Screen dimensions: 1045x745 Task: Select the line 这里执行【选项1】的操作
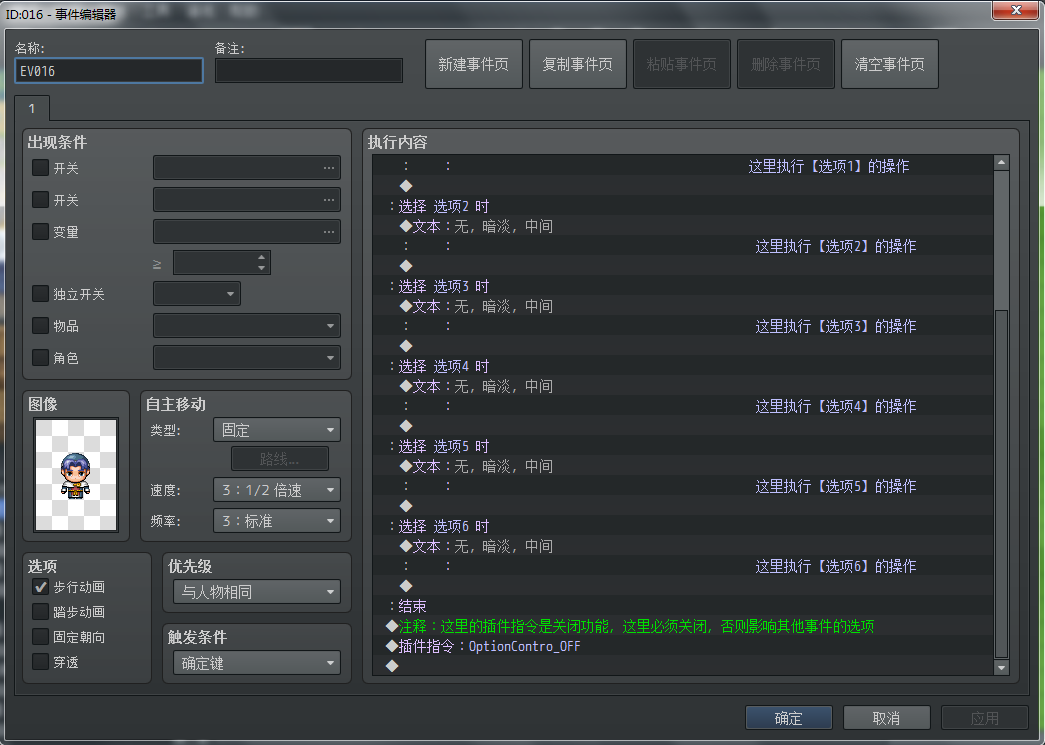682,166
